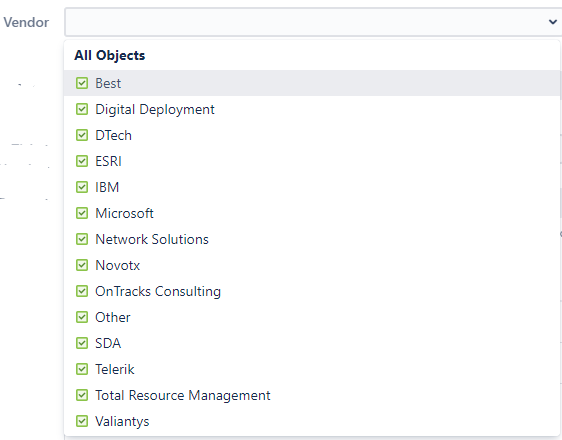
Task: Click the check icon by Total Resource Management
Action: tap(82, 396)
